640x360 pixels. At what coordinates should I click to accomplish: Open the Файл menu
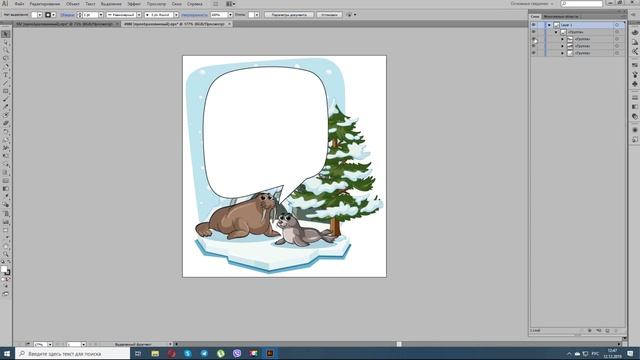click(19, 4)
